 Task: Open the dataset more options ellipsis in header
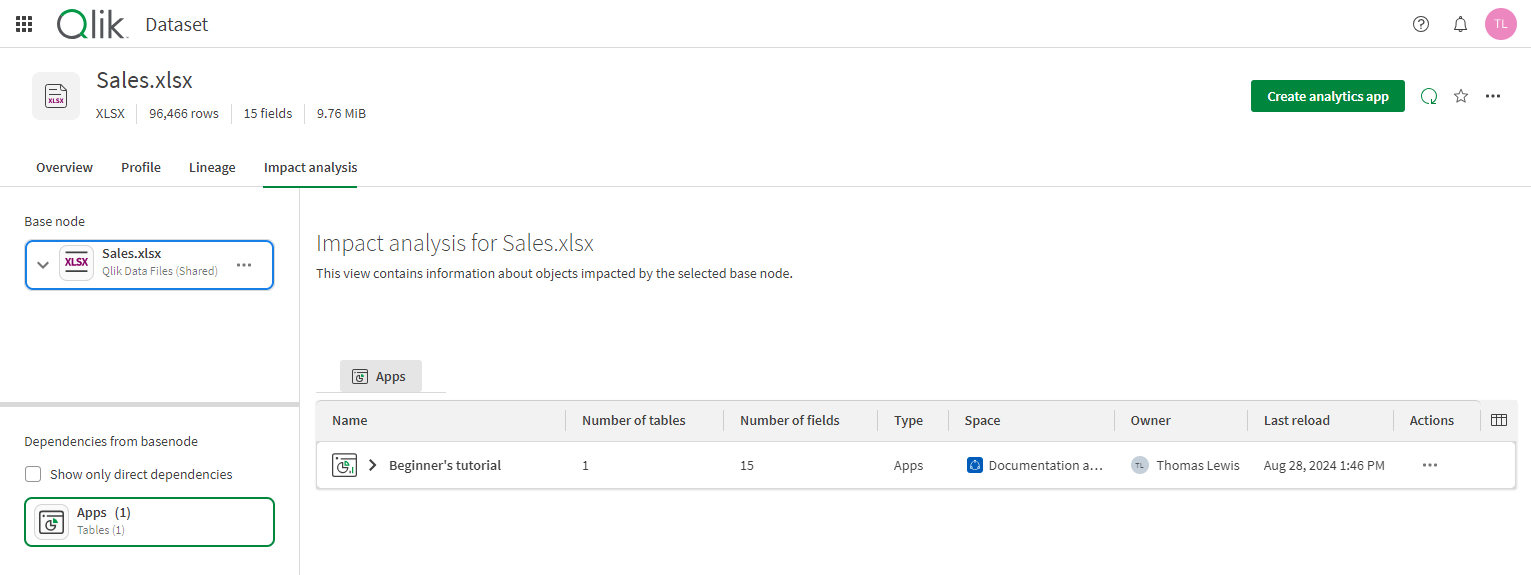coord(1493,96)
